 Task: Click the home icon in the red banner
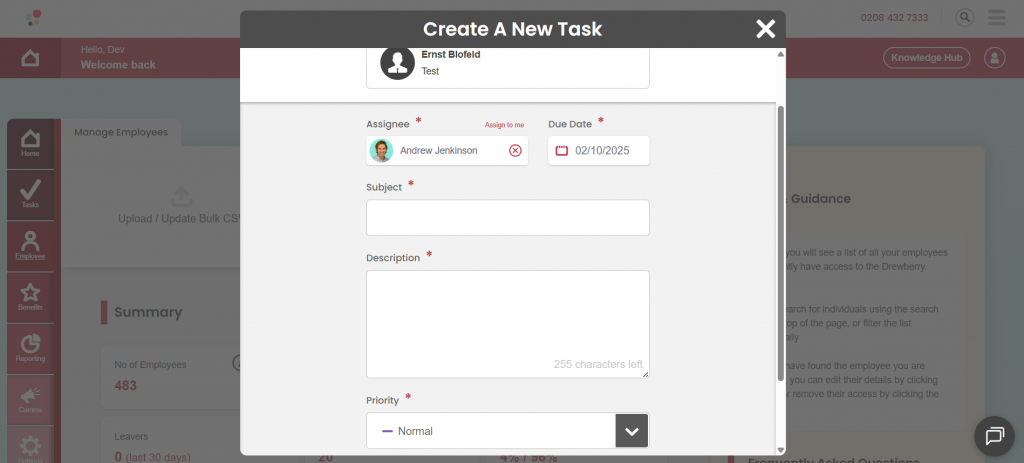[31, 58]
